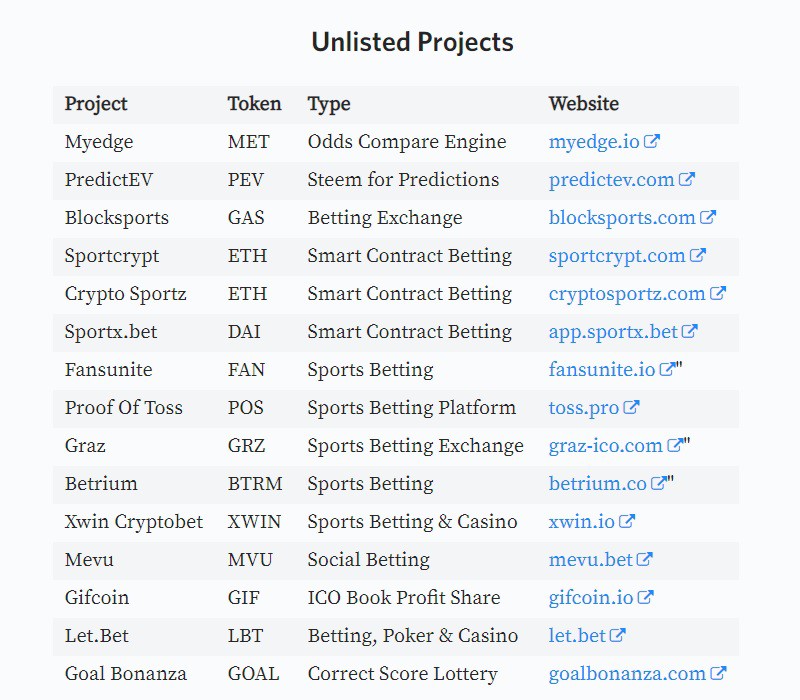Click the Token column header

(254, 104)
